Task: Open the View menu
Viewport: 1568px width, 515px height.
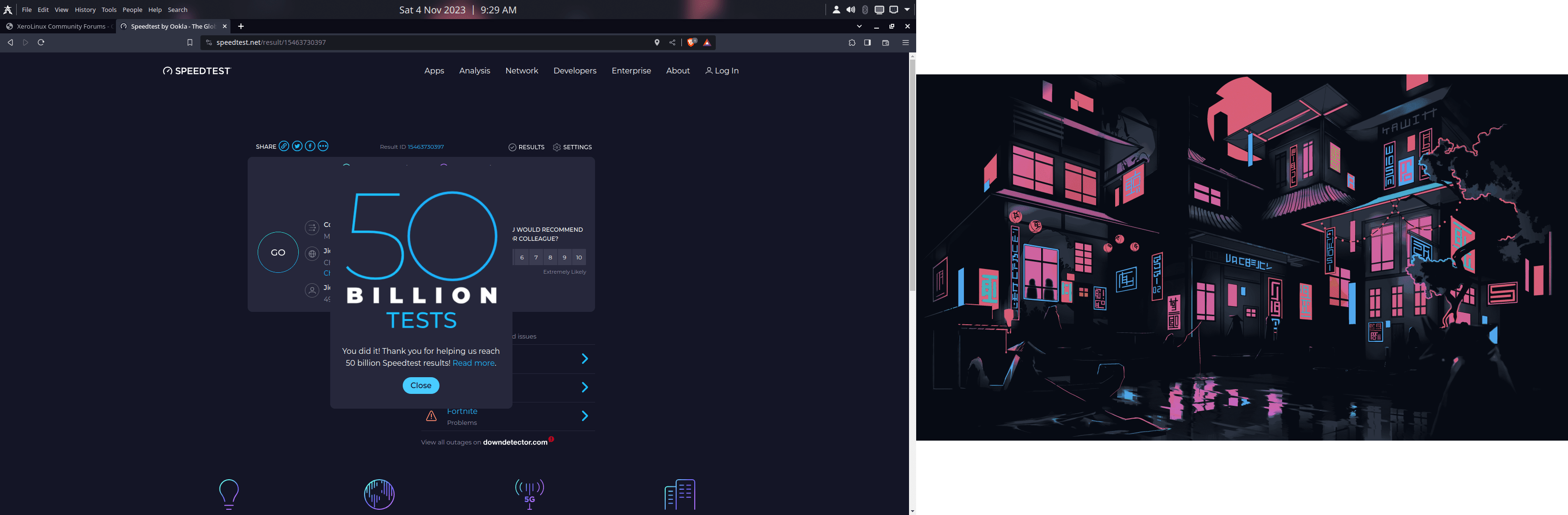Action: pyautogui.click(x=62, y=10)
